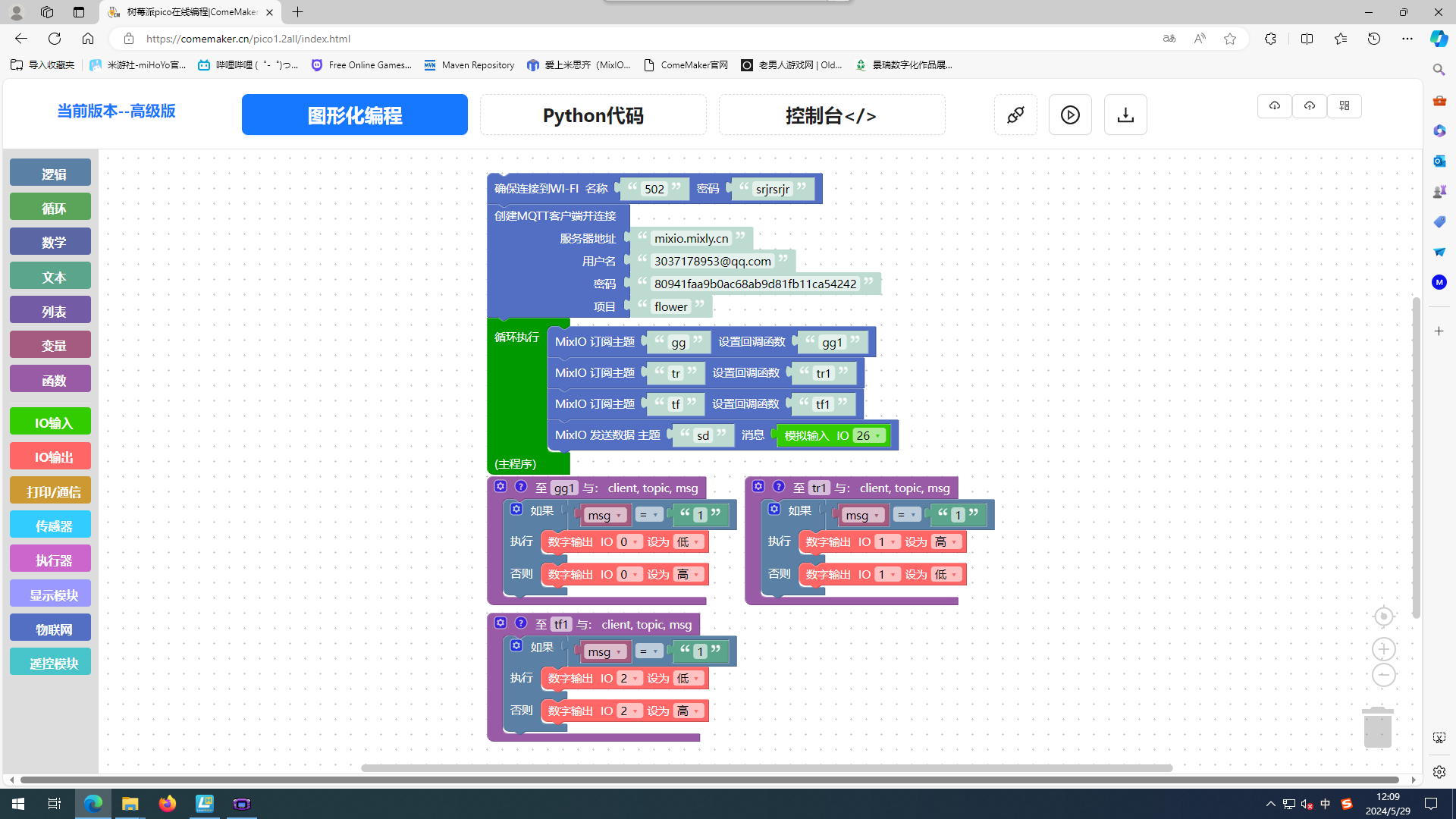Click the download code icon
Viewport: 1456px width, 819px height.
click(1125, 115)
